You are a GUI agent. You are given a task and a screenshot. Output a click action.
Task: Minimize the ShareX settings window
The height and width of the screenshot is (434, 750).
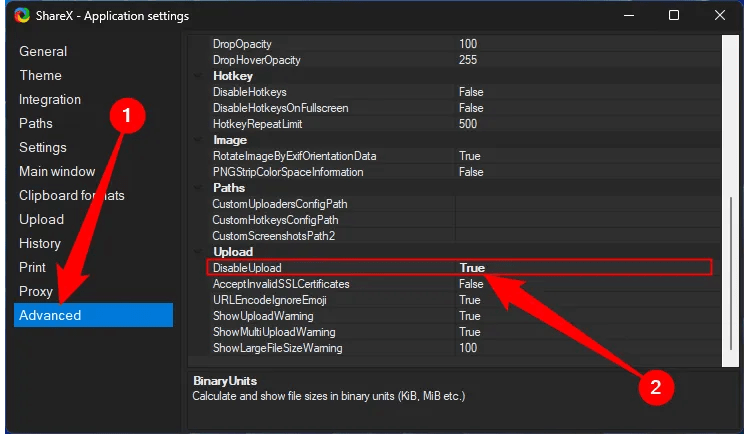[629, 16]
